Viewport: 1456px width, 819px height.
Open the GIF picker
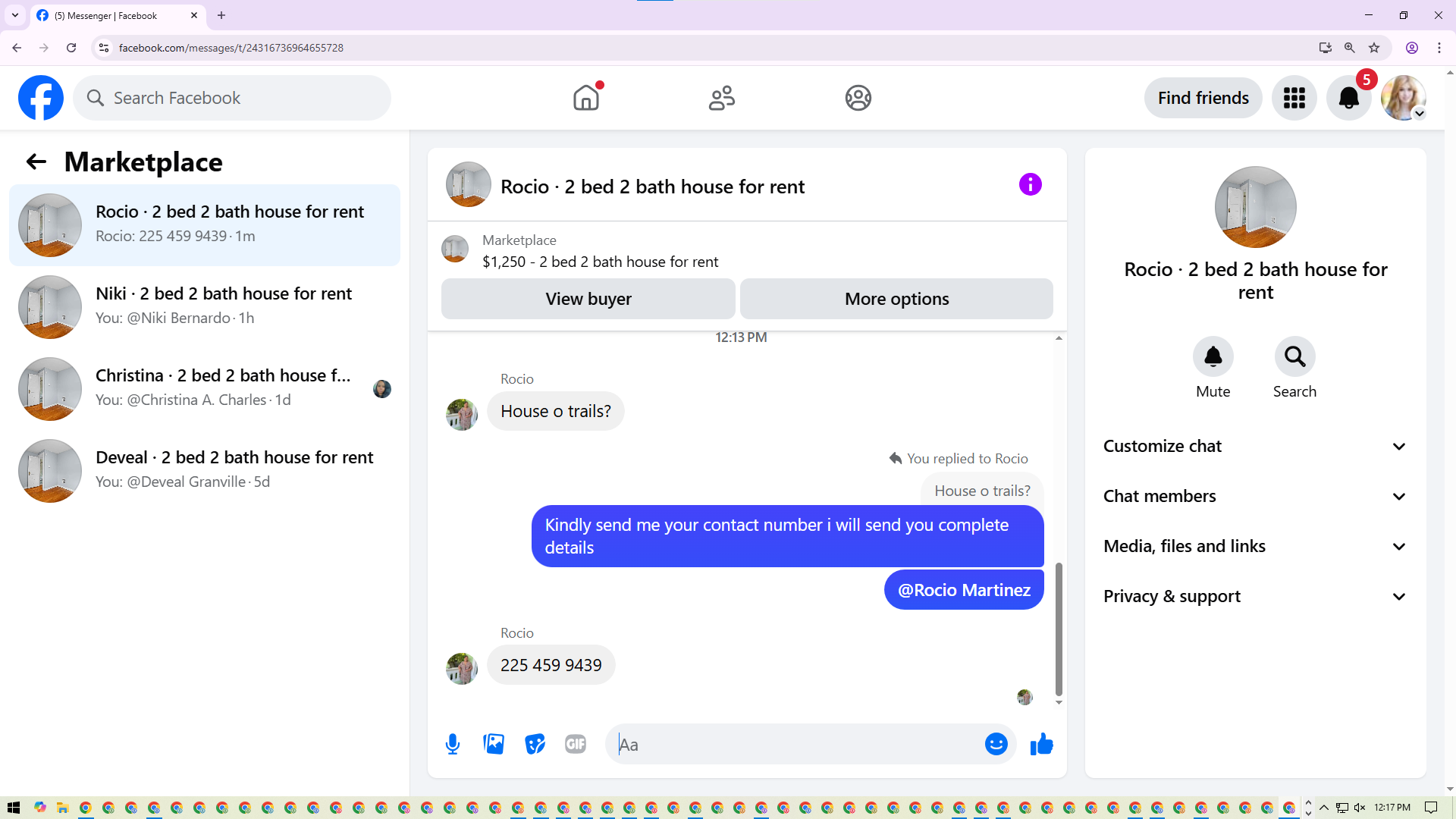coord(576,744)
